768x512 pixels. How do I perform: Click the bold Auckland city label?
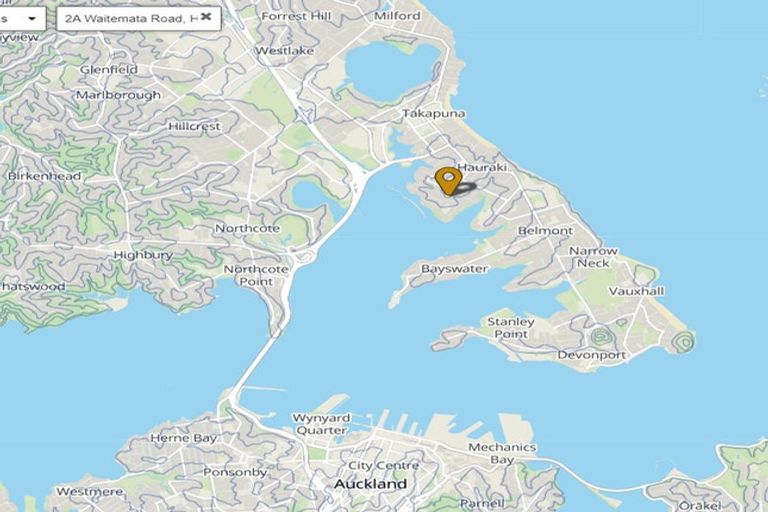pyautogui.click(x=370, y=484)
